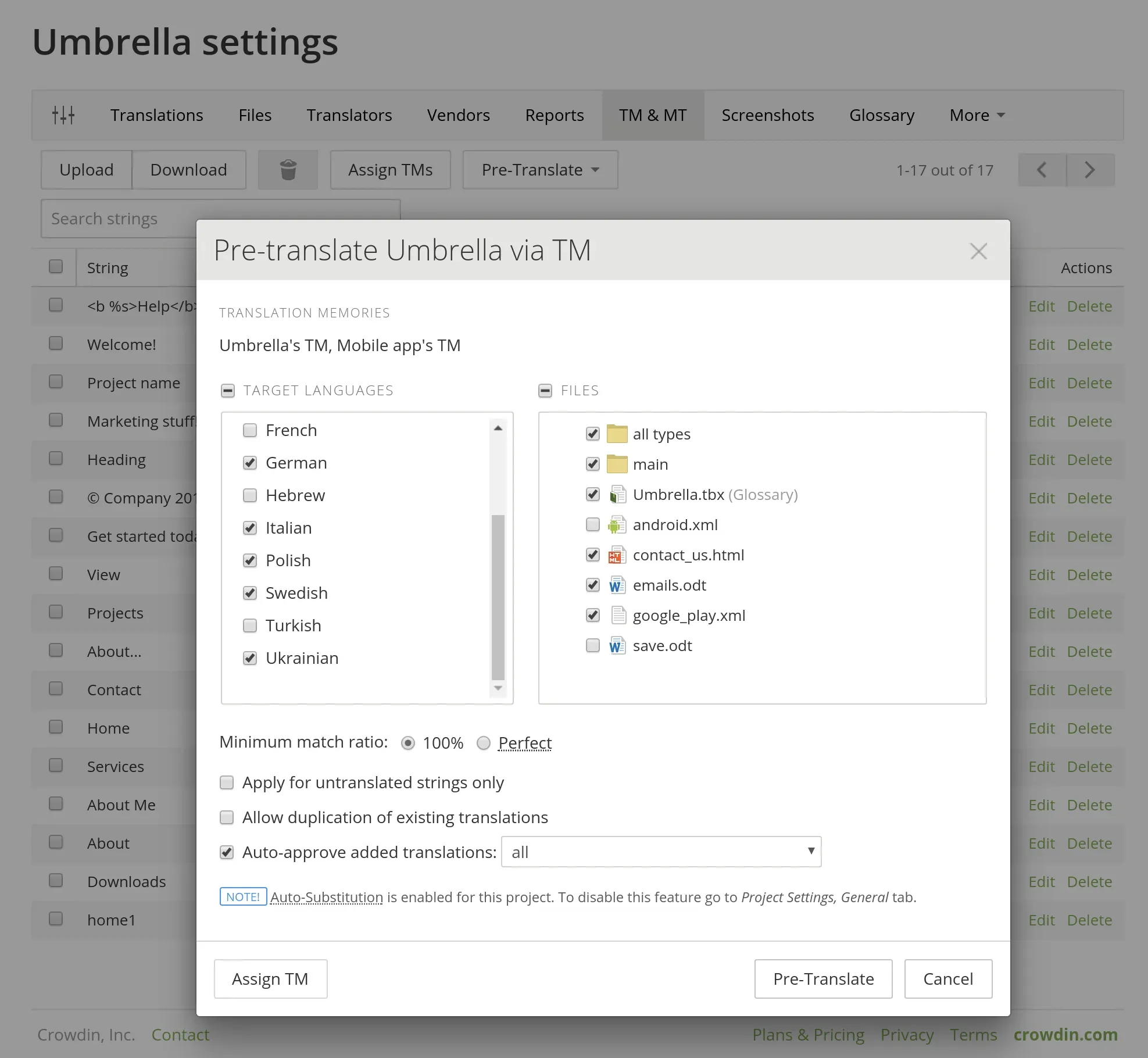Go to previous page arrow
Image resolution: width=1148 pixels, height=1058 pixels.
click(1042, 170)
